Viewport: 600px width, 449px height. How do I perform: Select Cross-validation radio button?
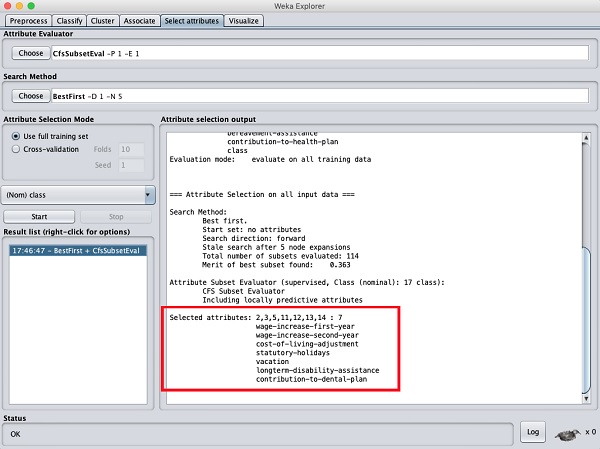[16, 149]
